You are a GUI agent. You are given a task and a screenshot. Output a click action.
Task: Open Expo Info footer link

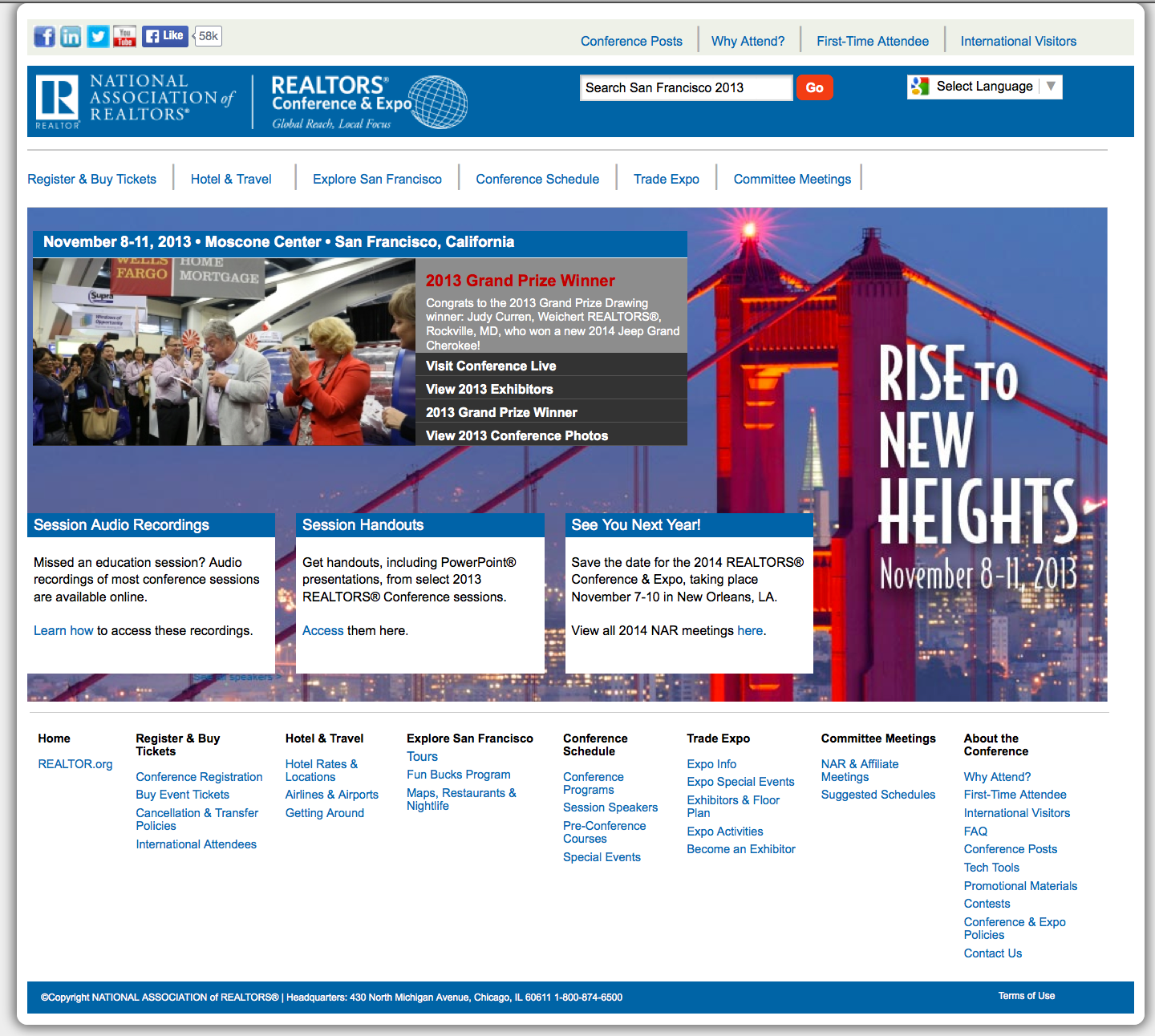coord(711,764)
